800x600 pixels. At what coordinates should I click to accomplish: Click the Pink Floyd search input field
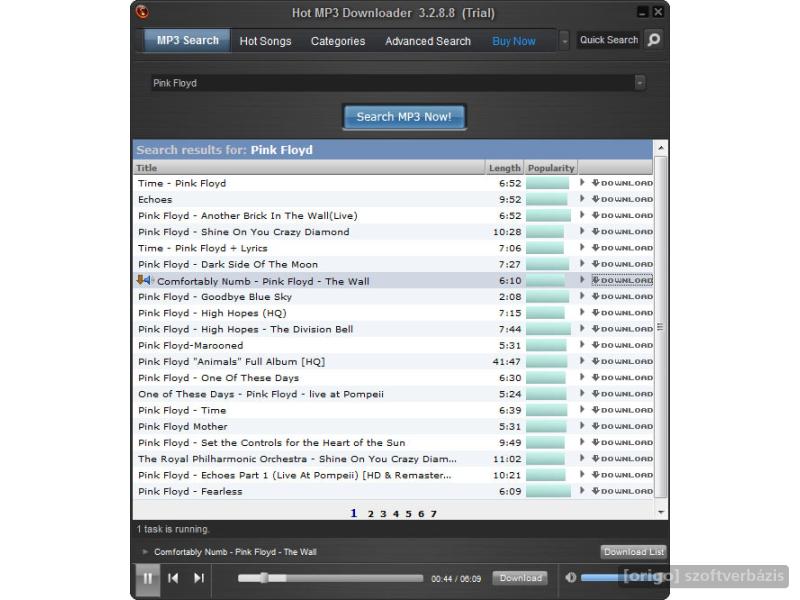pos(393,83)
